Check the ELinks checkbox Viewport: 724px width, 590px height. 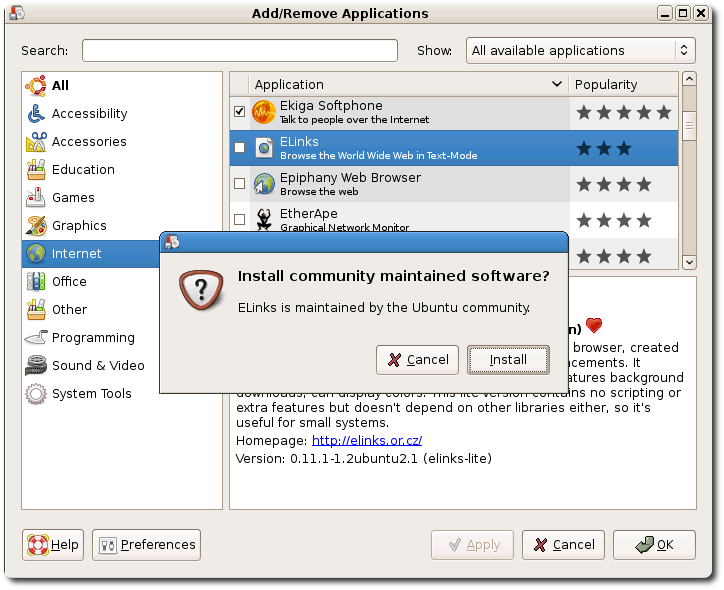pos(240,147)
